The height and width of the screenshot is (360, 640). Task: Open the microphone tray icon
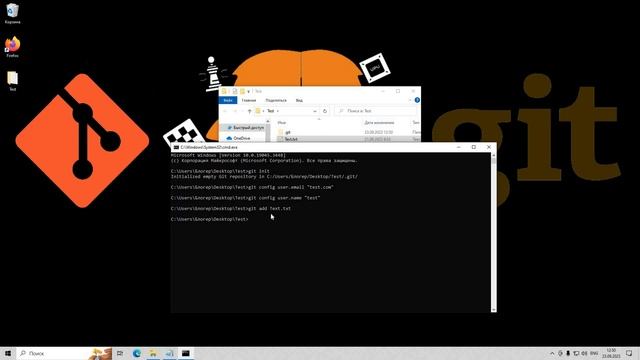point(568,353)
